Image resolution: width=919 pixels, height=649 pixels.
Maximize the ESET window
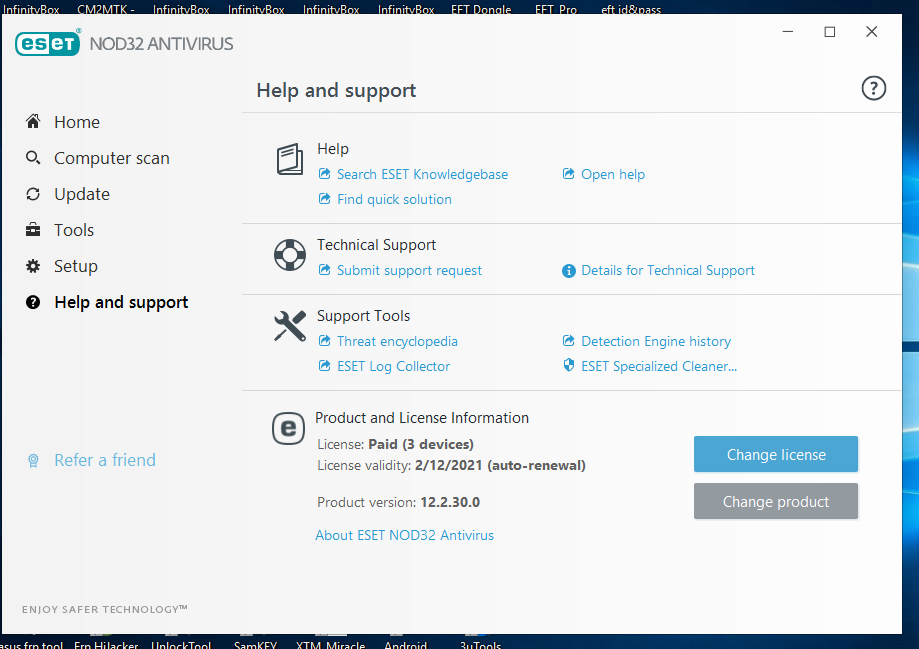[x=829, y=32]
